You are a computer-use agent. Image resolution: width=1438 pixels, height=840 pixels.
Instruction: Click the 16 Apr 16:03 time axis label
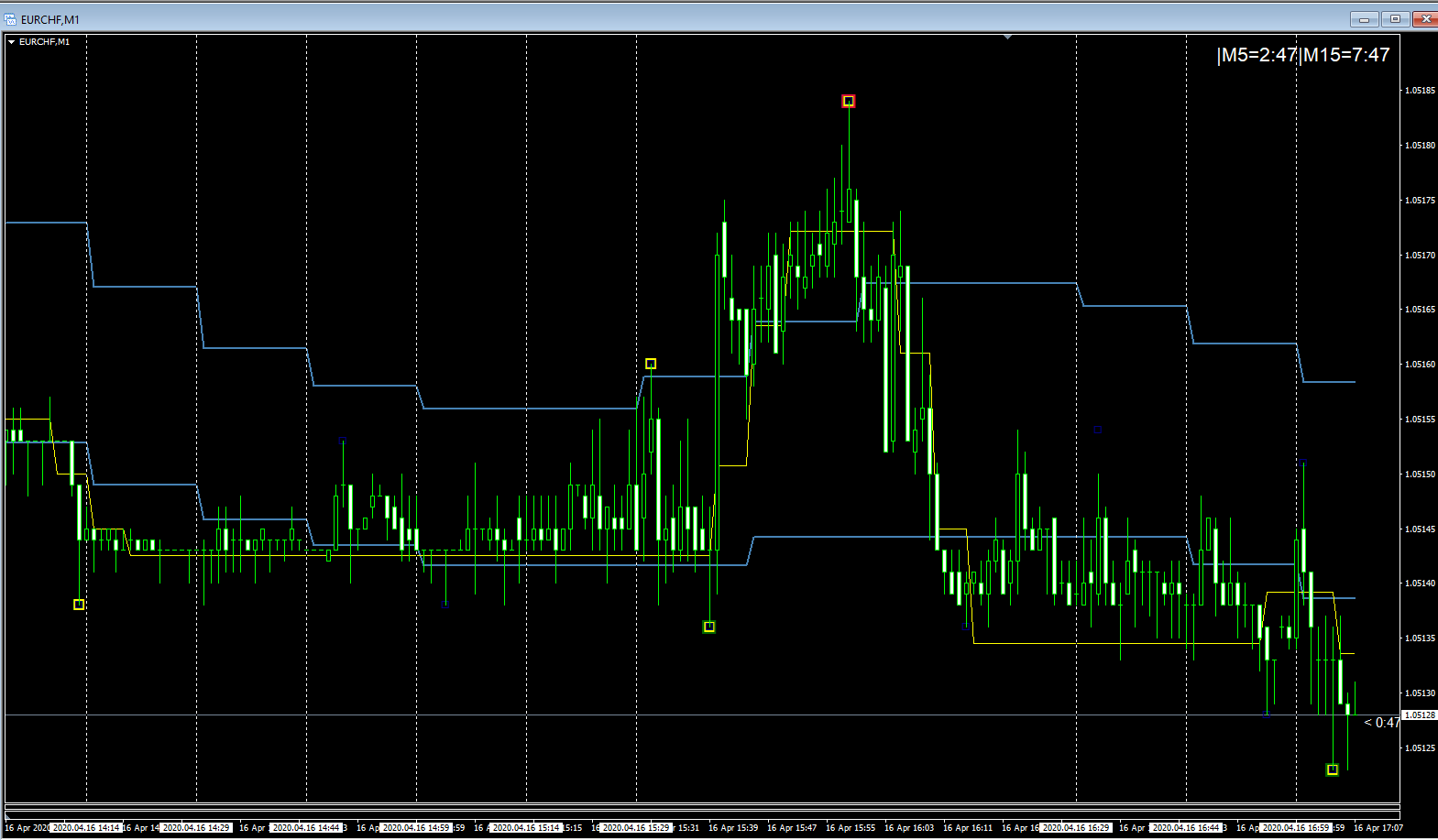click(909, 828)
